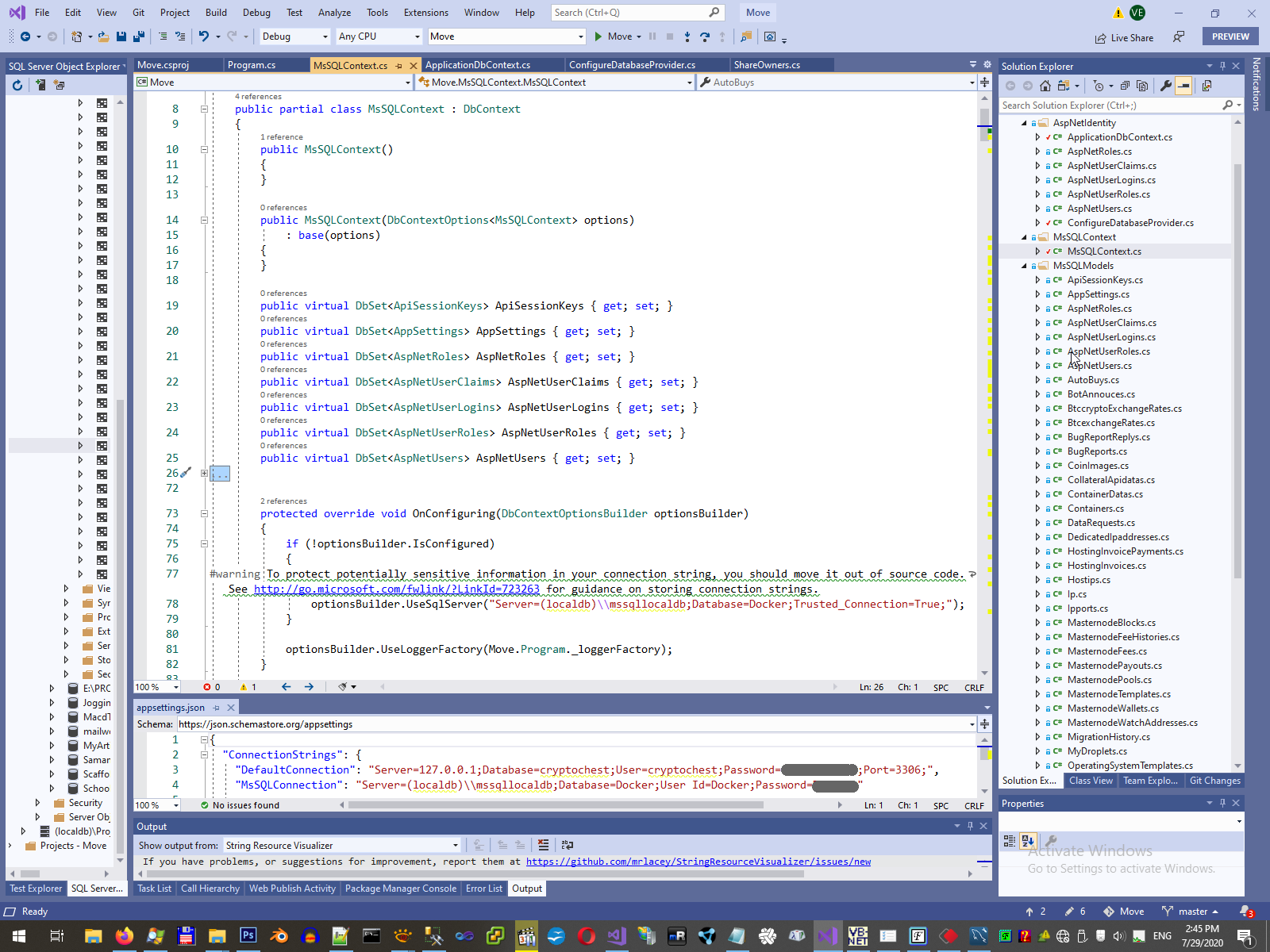Toggle Preview Selected Items button in Solution Explorer
This screenshot has width=1270, height=952.
[1183, 86]
